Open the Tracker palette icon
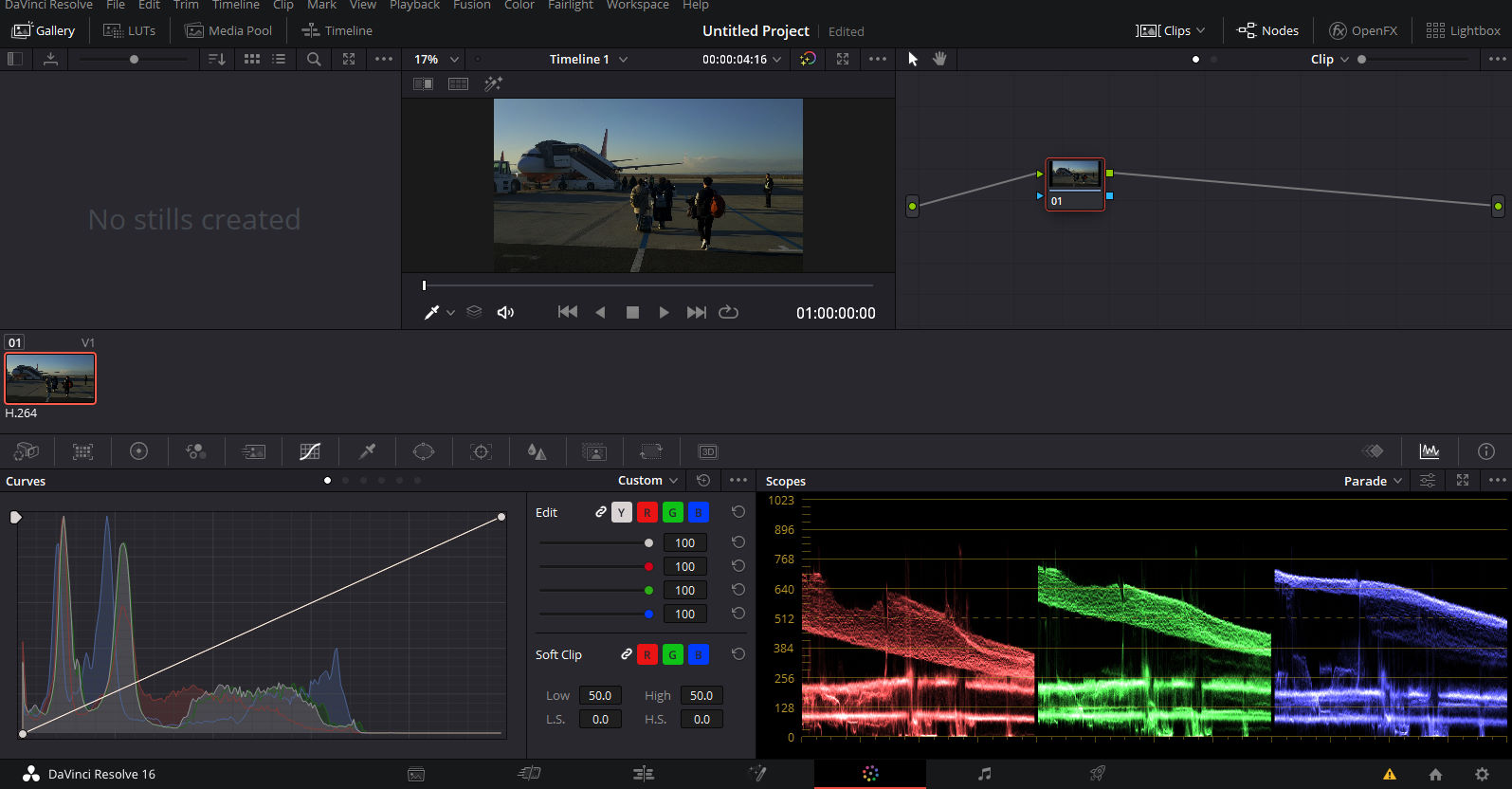1512x789 pixels. (x=481, y=451)
